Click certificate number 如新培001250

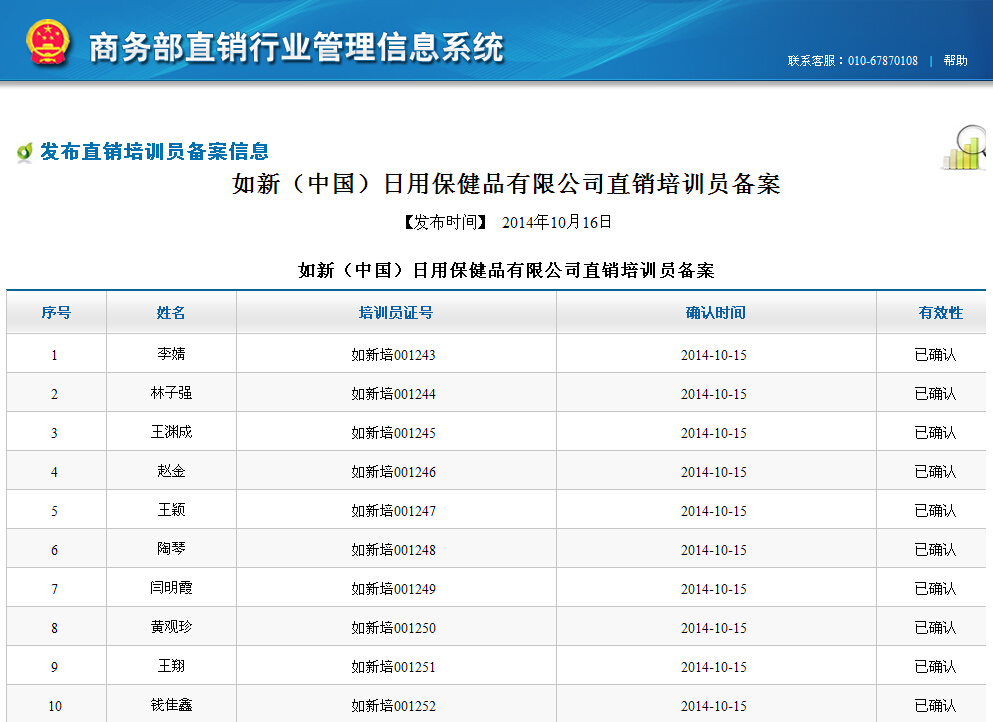(393, 628)
